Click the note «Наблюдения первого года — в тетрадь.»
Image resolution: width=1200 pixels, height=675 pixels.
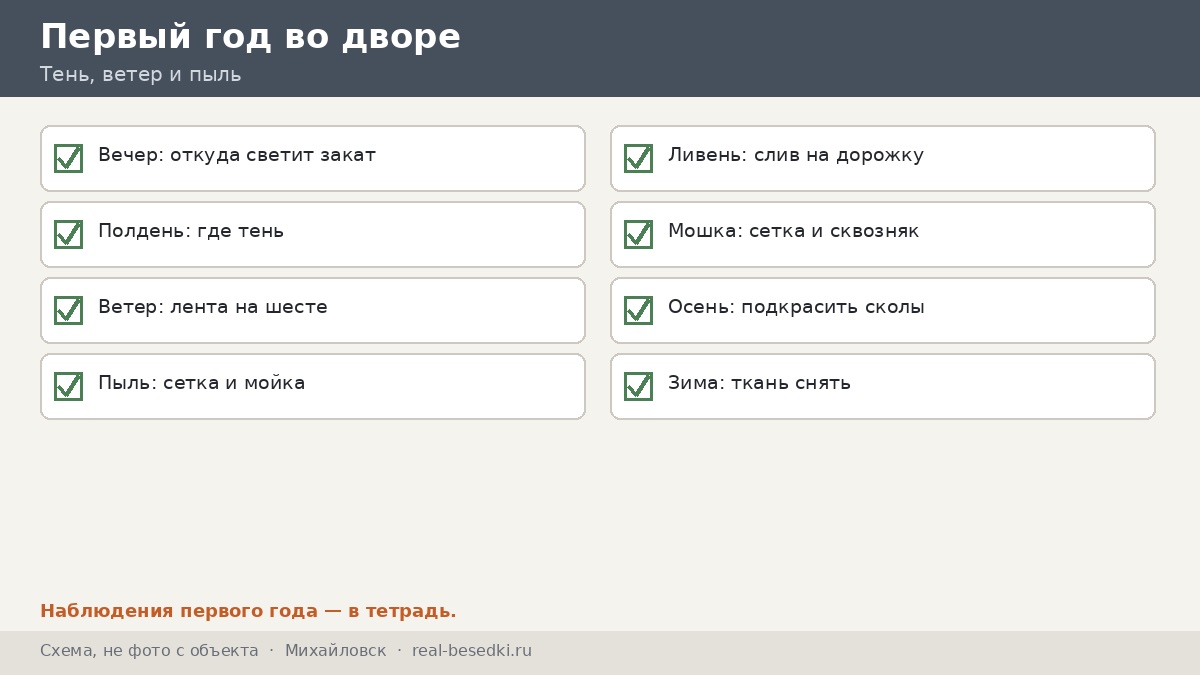click(248, 611)
